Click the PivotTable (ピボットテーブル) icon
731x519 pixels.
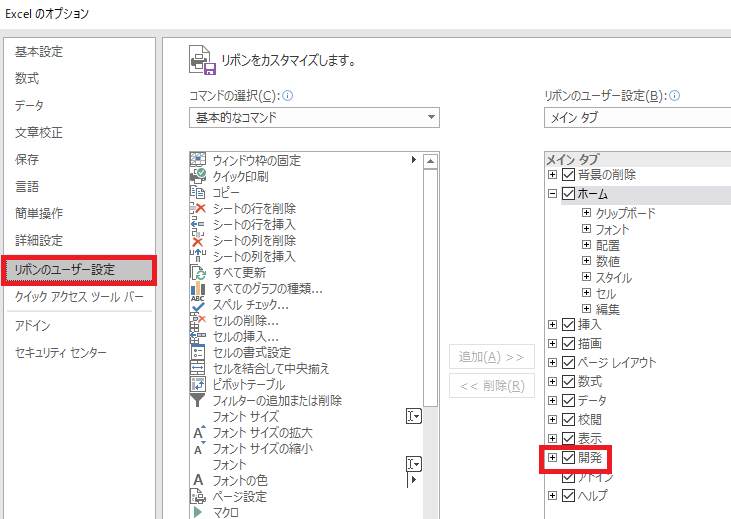(x=198, y=385)
